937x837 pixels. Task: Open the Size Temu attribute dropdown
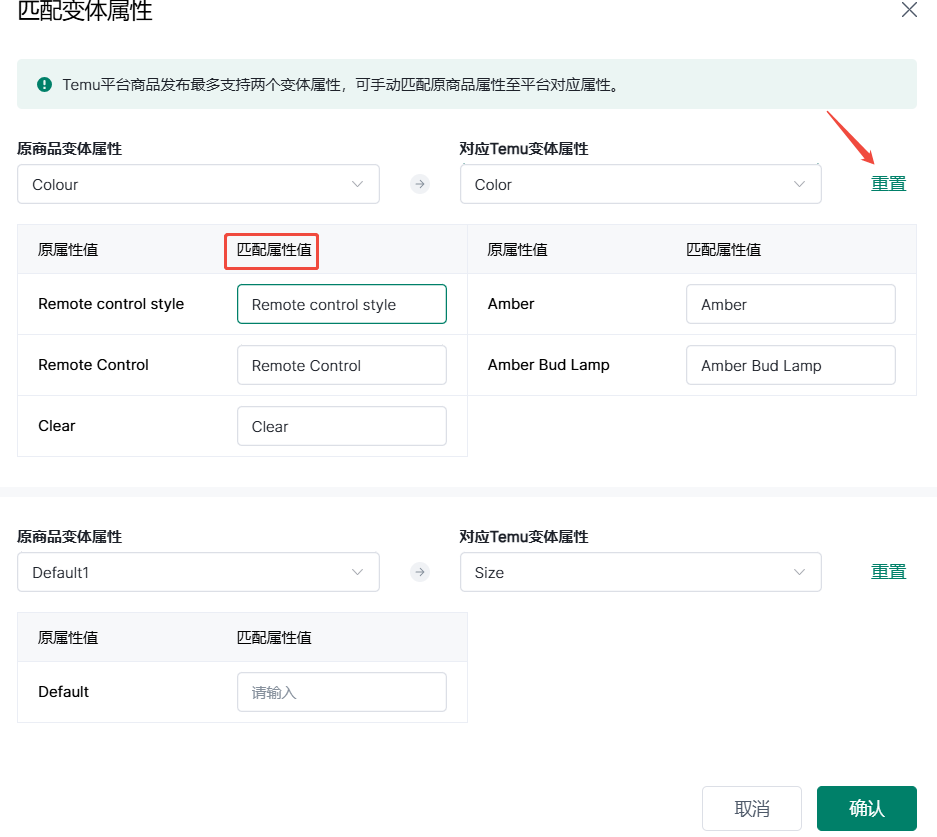click(x=641, y=572)
